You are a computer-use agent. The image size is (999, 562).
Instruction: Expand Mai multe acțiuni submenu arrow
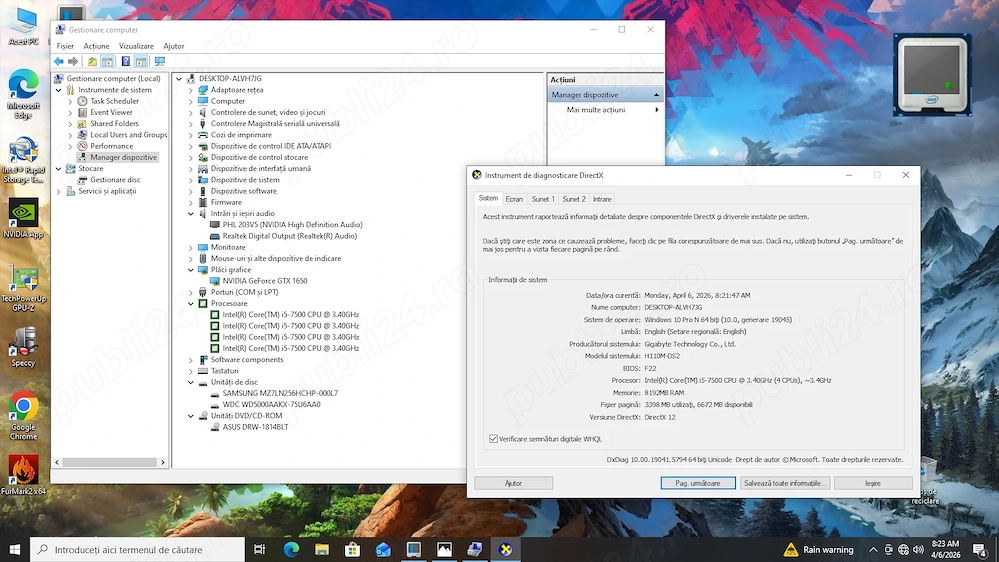click(656, 110)
